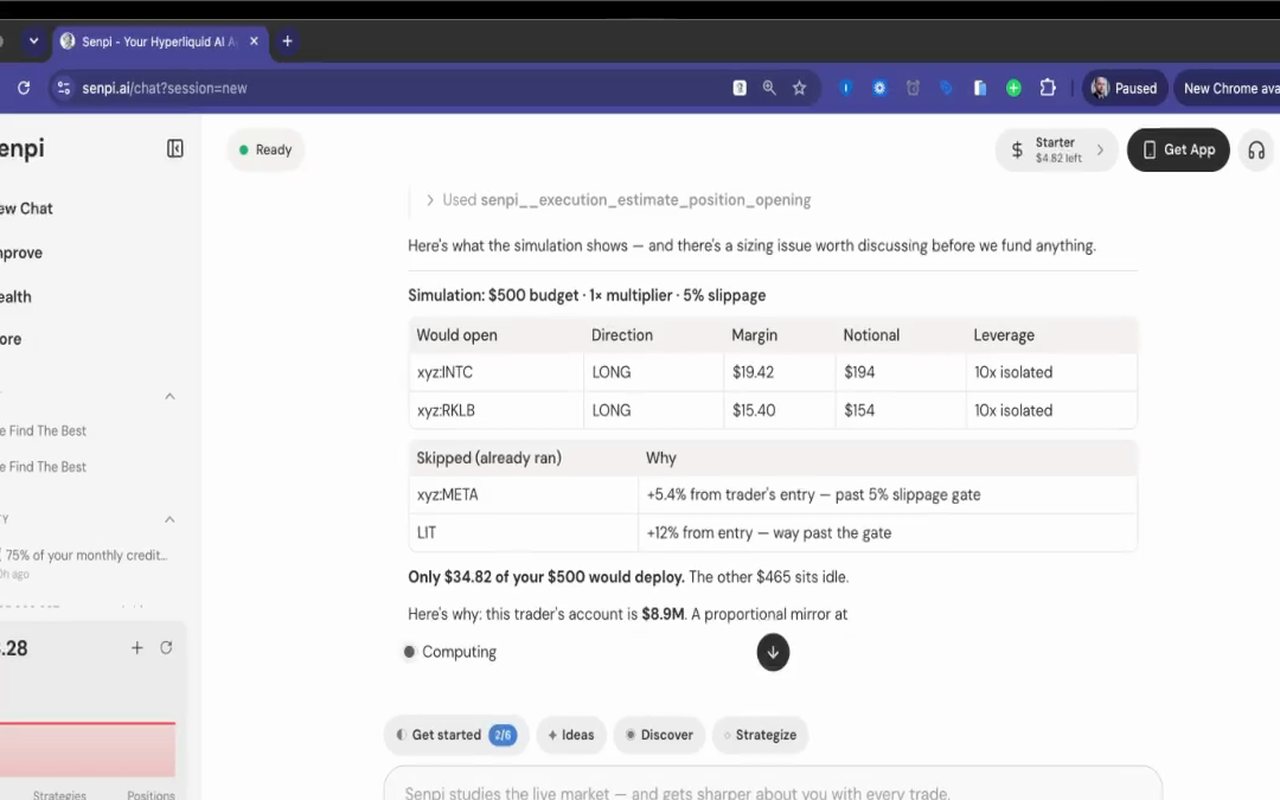Close the Senpi browser tab
This screenshot has width=1280, height=800.
pyautogui.click(x=254, y=41)
